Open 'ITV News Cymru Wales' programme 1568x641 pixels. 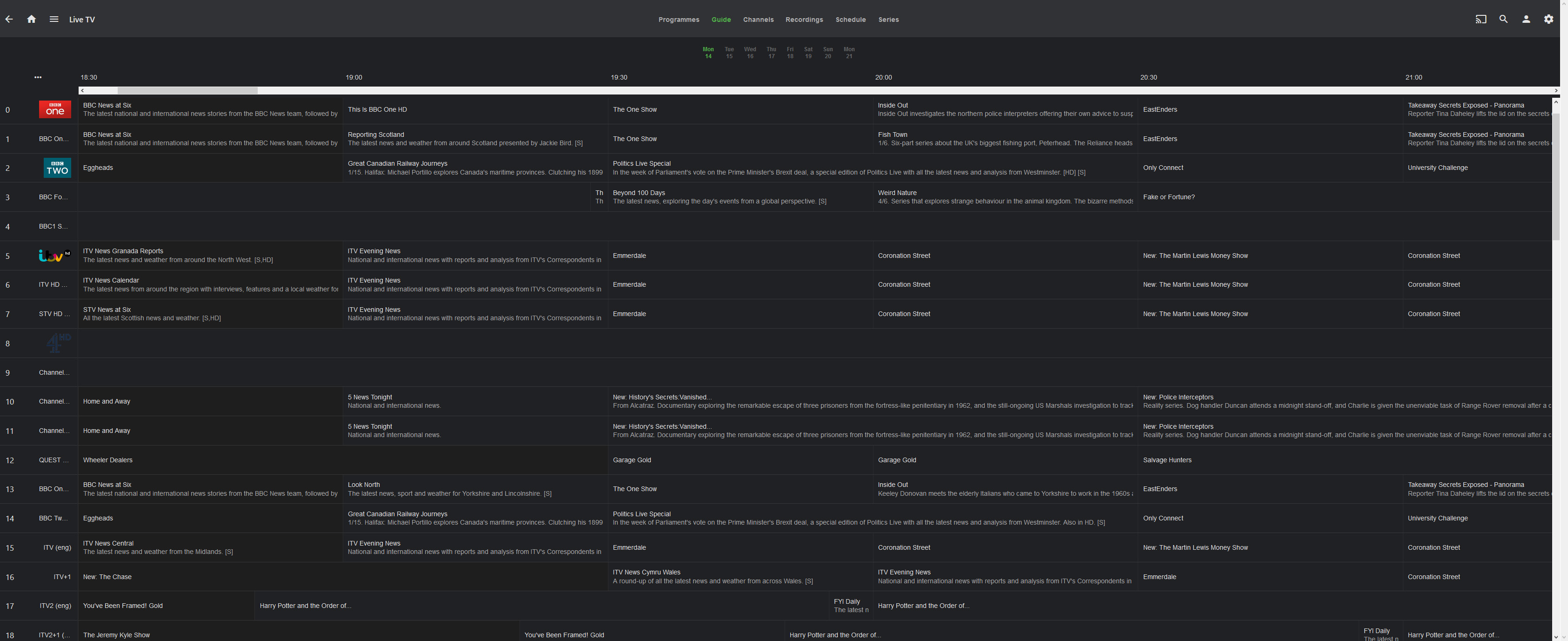click(740, 577)
